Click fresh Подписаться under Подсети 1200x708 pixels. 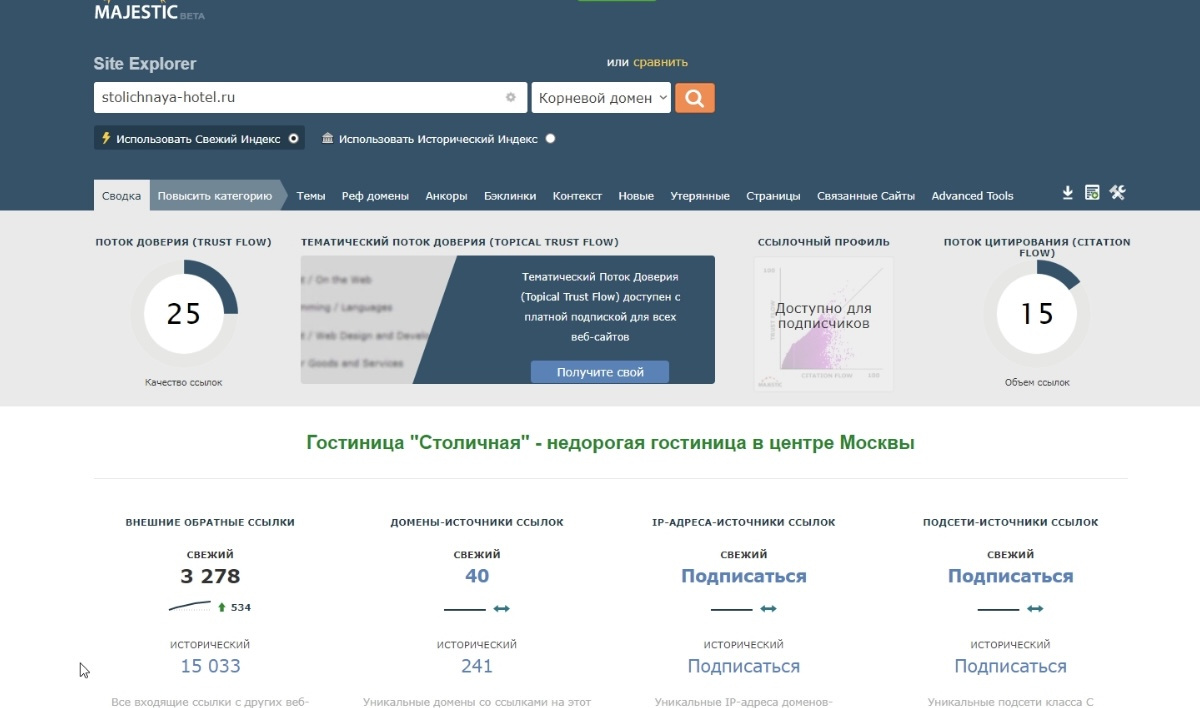point(1010,576)
